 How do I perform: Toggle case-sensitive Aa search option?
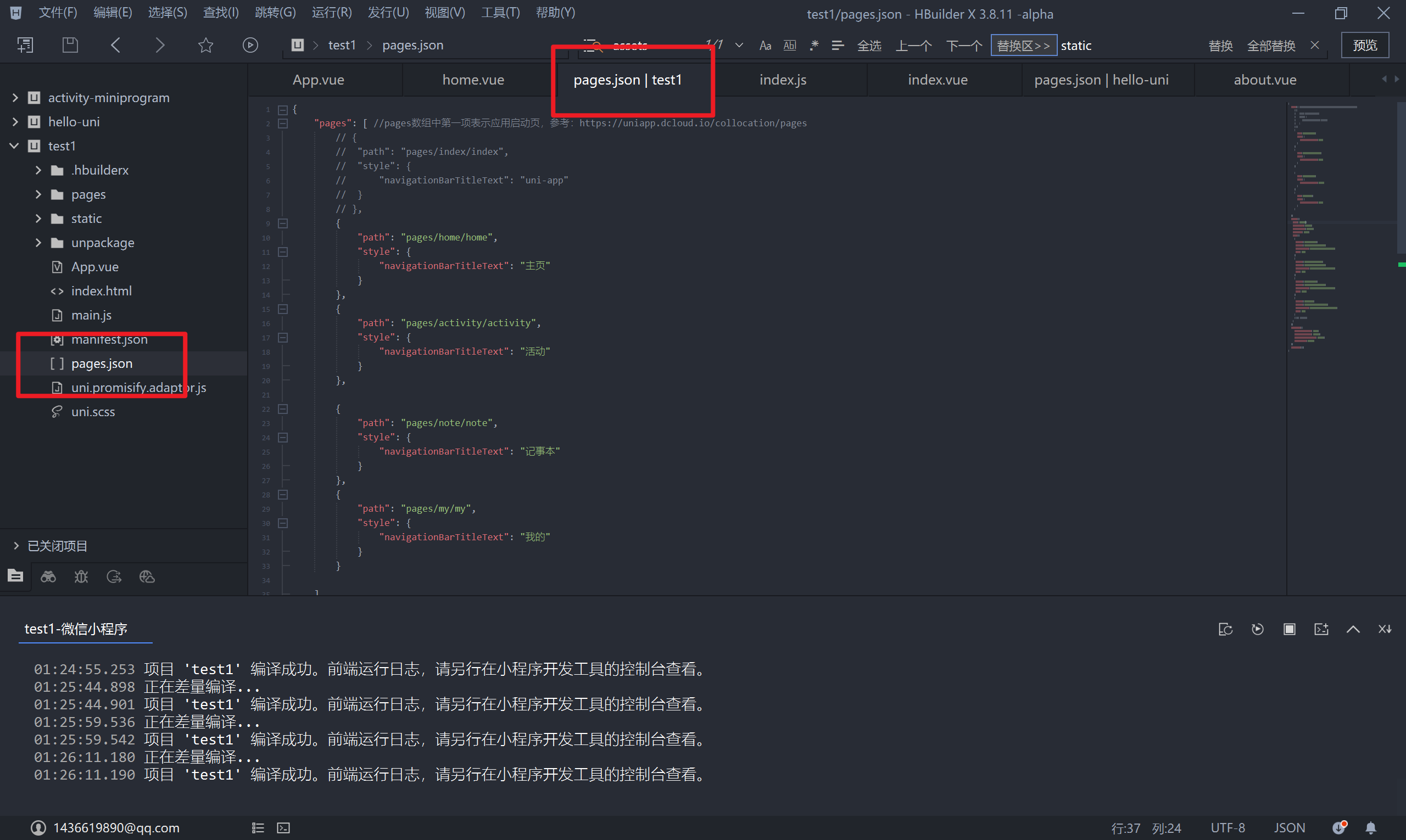pos(765,45)
